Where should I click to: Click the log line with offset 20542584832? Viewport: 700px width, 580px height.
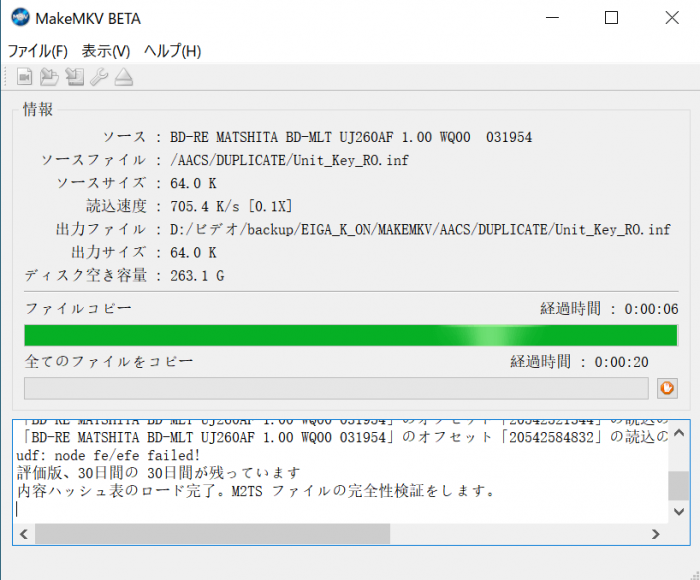pyautogui.click(x=345, y=437)
